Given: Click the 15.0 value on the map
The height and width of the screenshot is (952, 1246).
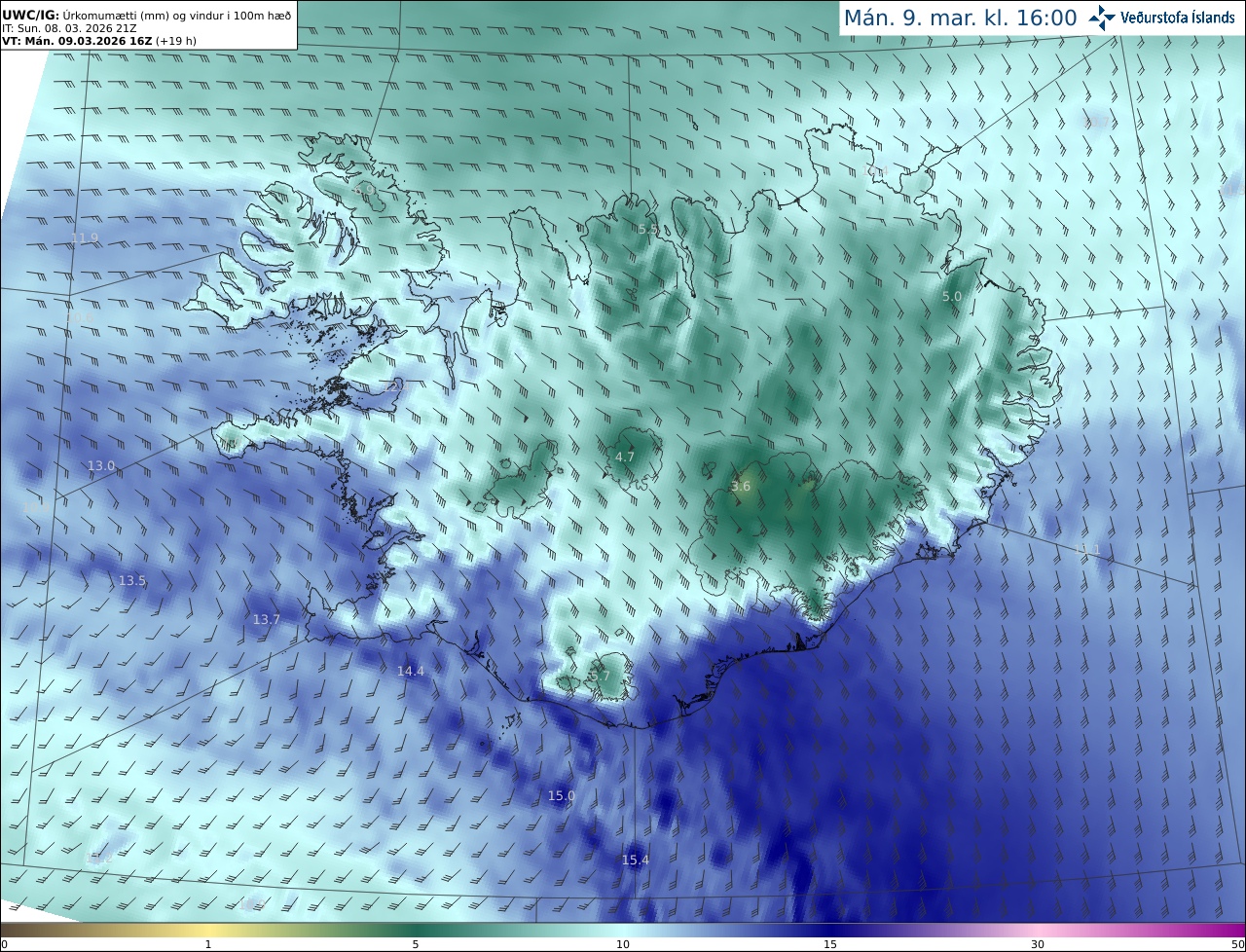Looking at the screenshot, I should 562,796.
